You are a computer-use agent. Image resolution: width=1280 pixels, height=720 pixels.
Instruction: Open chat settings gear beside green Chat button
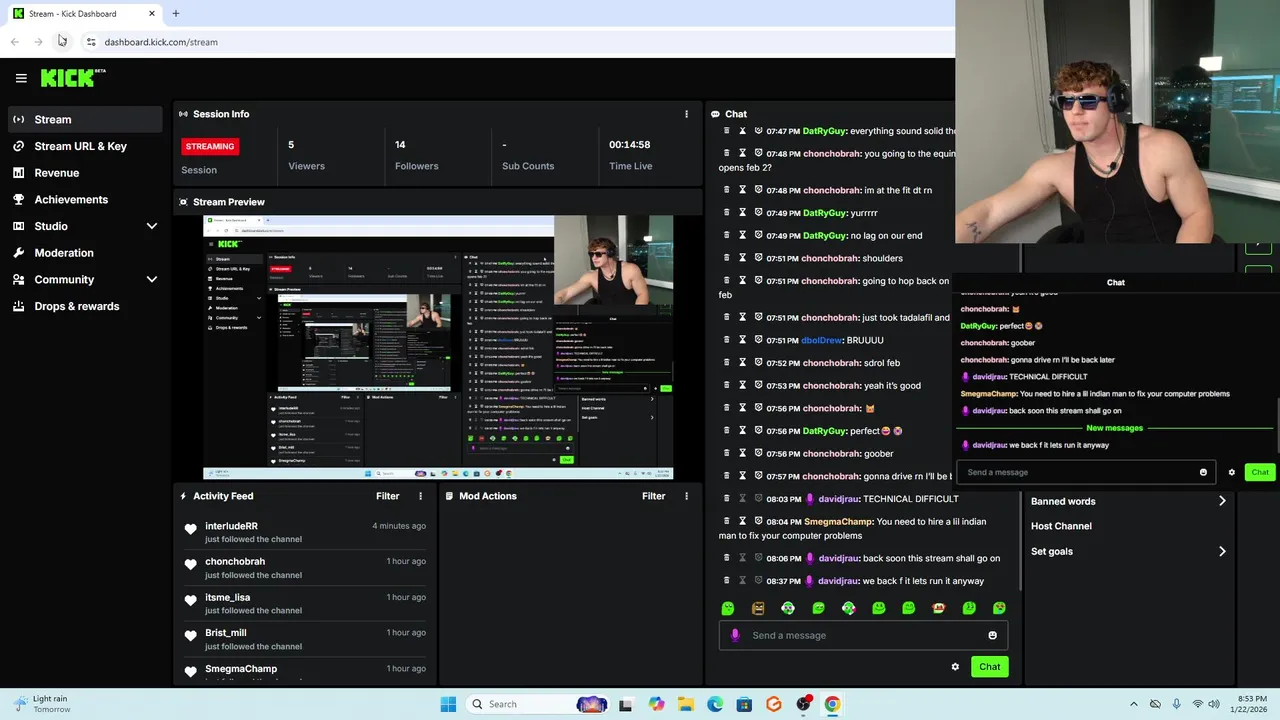point(955,667)
